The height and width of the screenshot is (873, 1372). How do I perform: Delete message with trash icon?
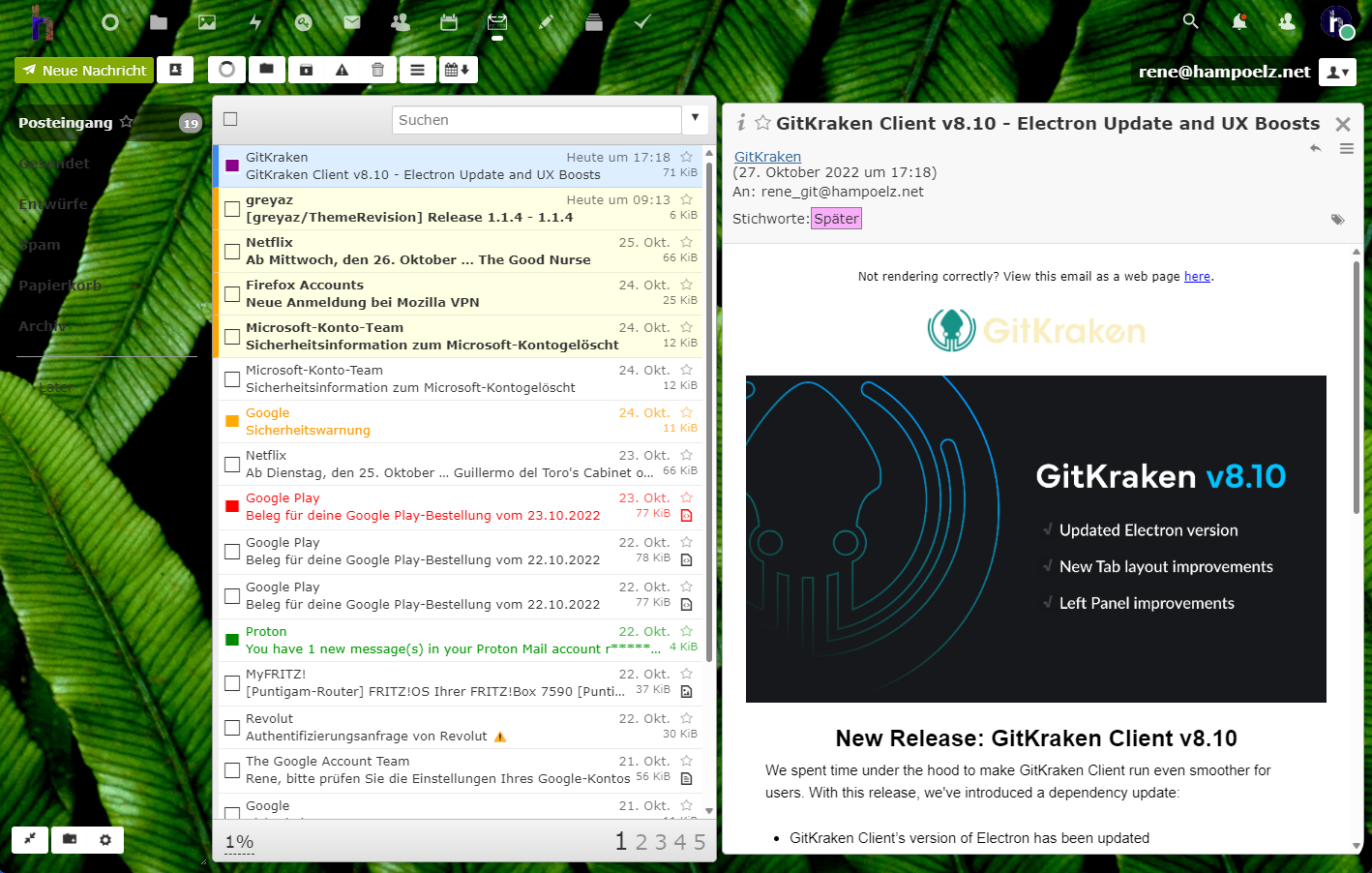(x=377, y=70)
